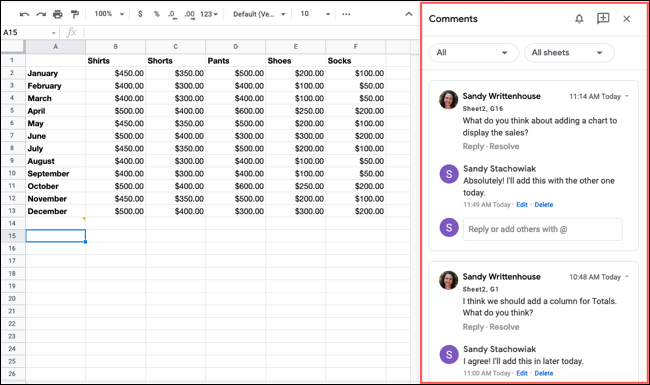Click the Print icon

point(58,14)
